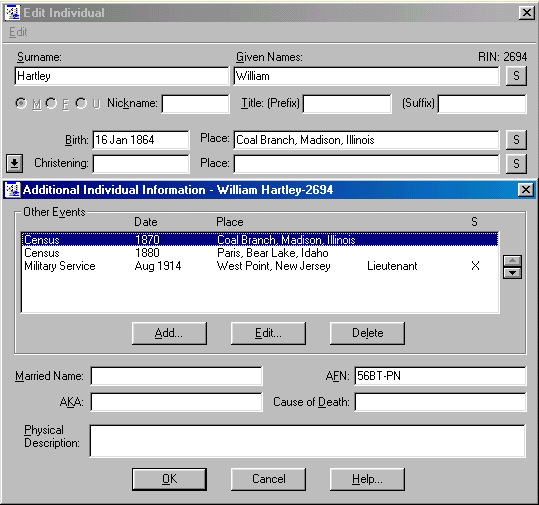Move selected event up with the up arrow
Image resolution: width=539 pixels, height=505 pixels.
click(512, 261)
